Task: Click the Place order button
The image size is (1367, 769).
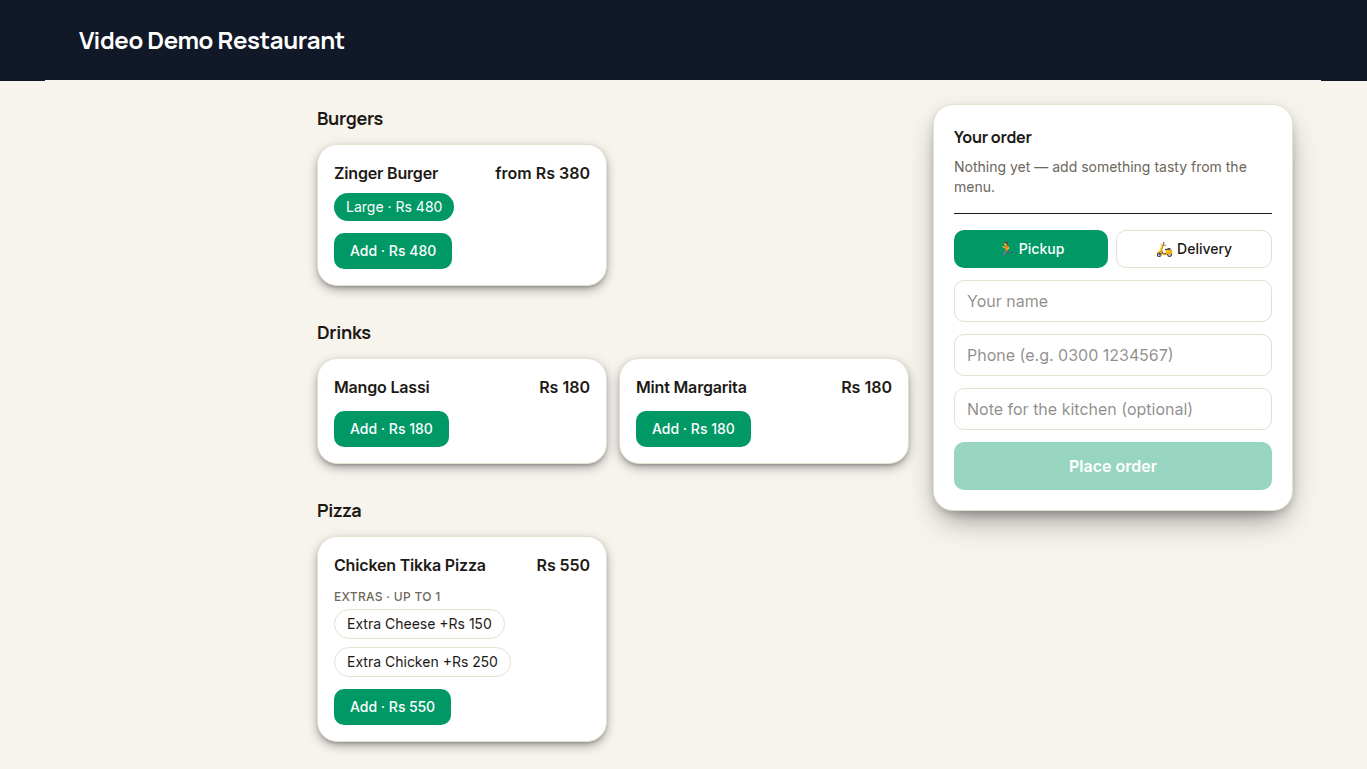Action: point(1113,466)
